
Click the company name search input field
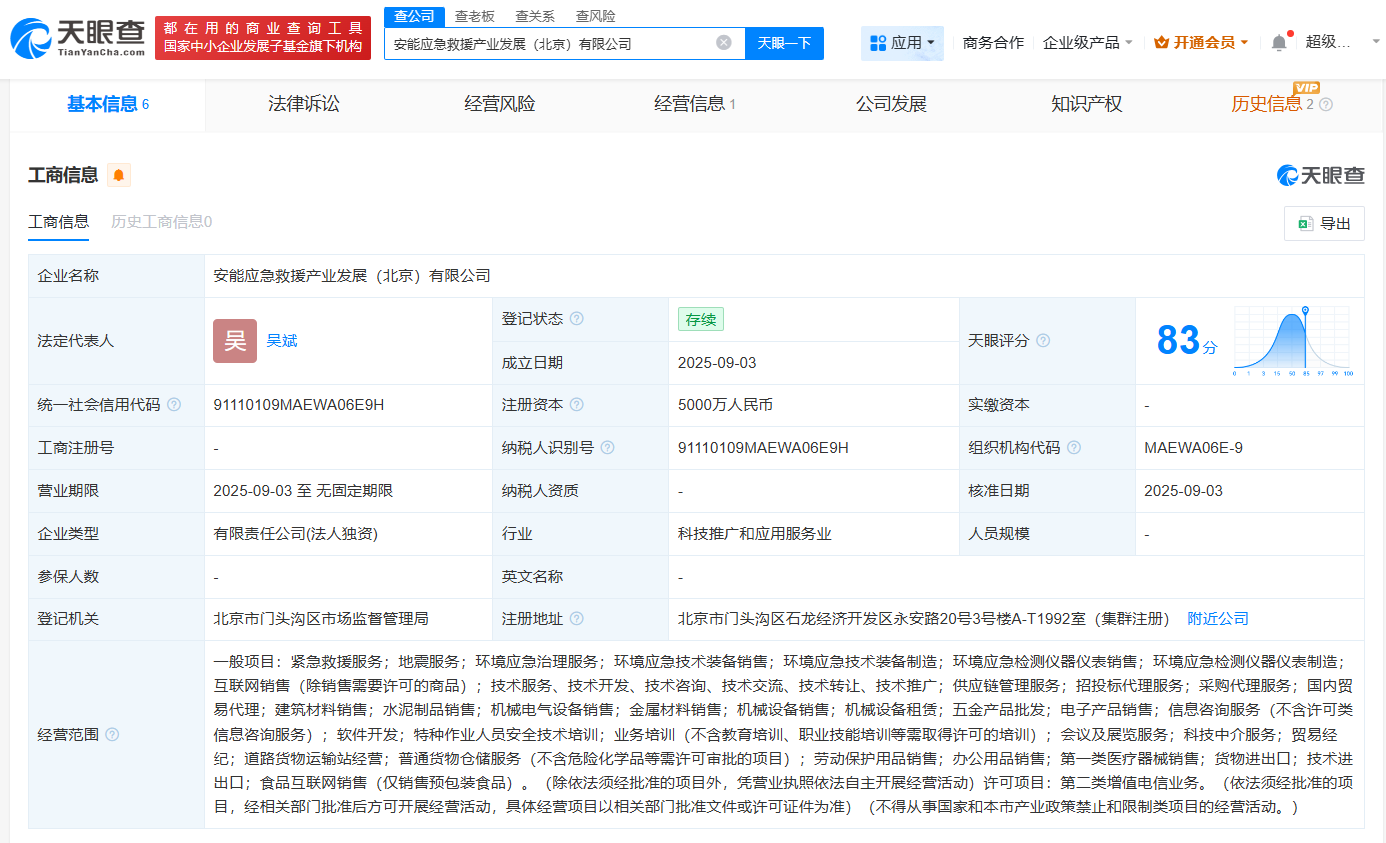[x=550, y=44]
